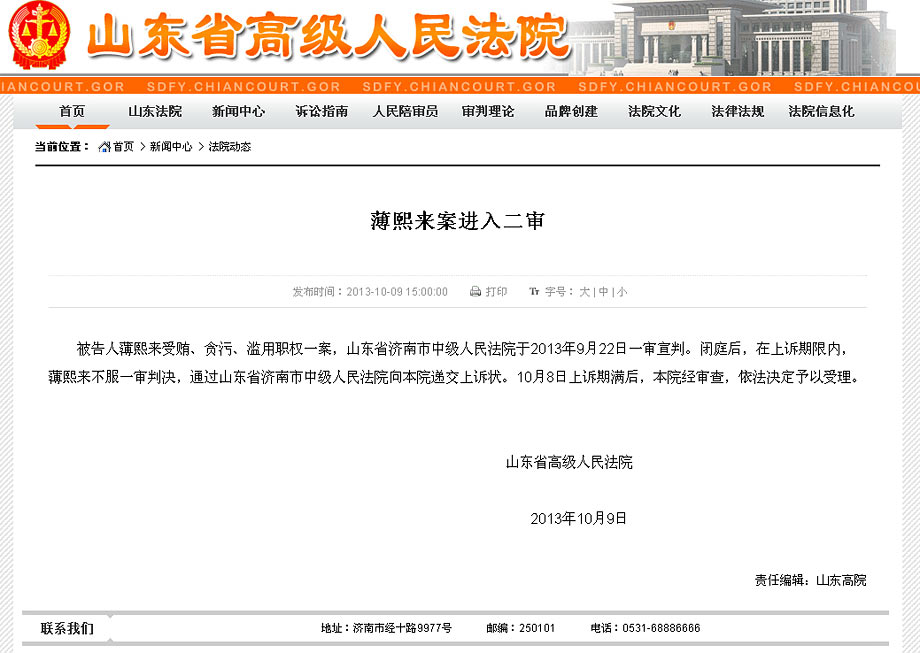This screenshot has width=920, height=653.
Task: Navigate to 品牌创建 section
Action: pyautogui.click(x=571, y=111)
